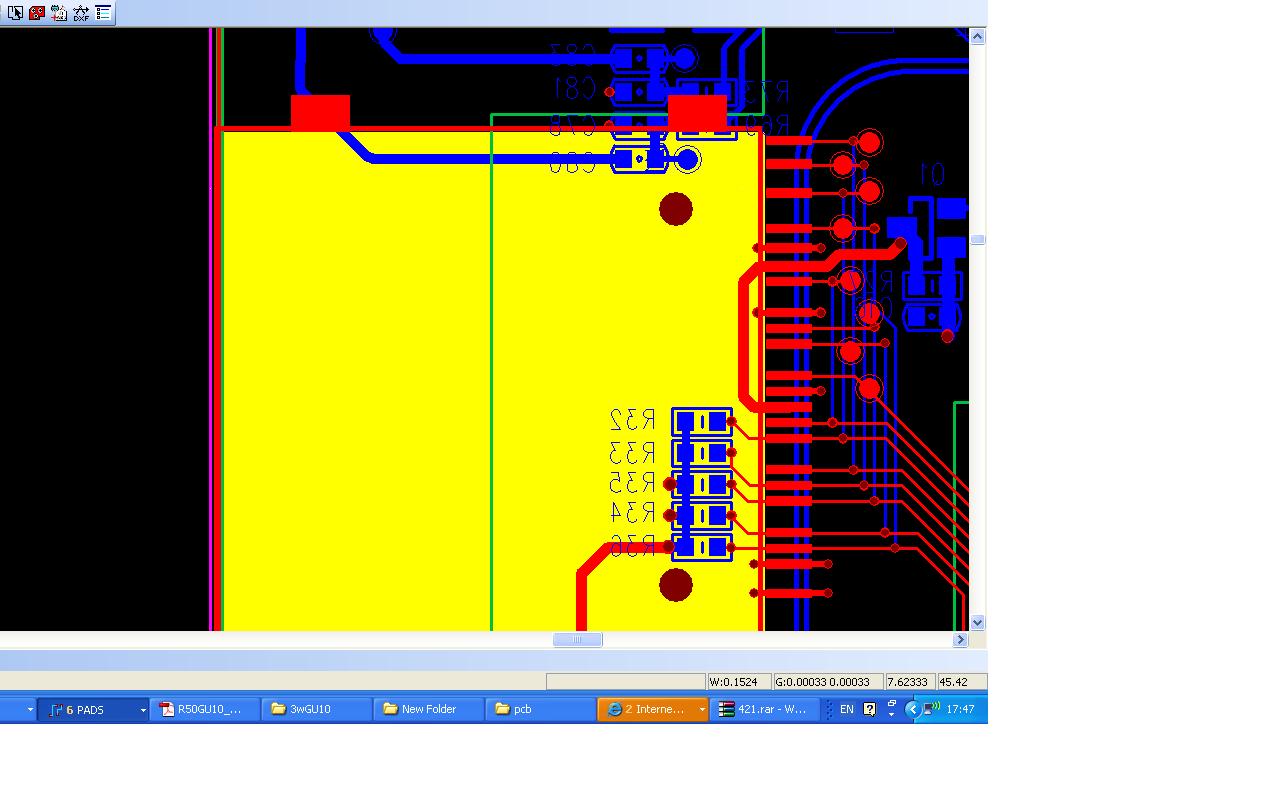Open the quick launch overflow arrow

[x=30, y=710]
